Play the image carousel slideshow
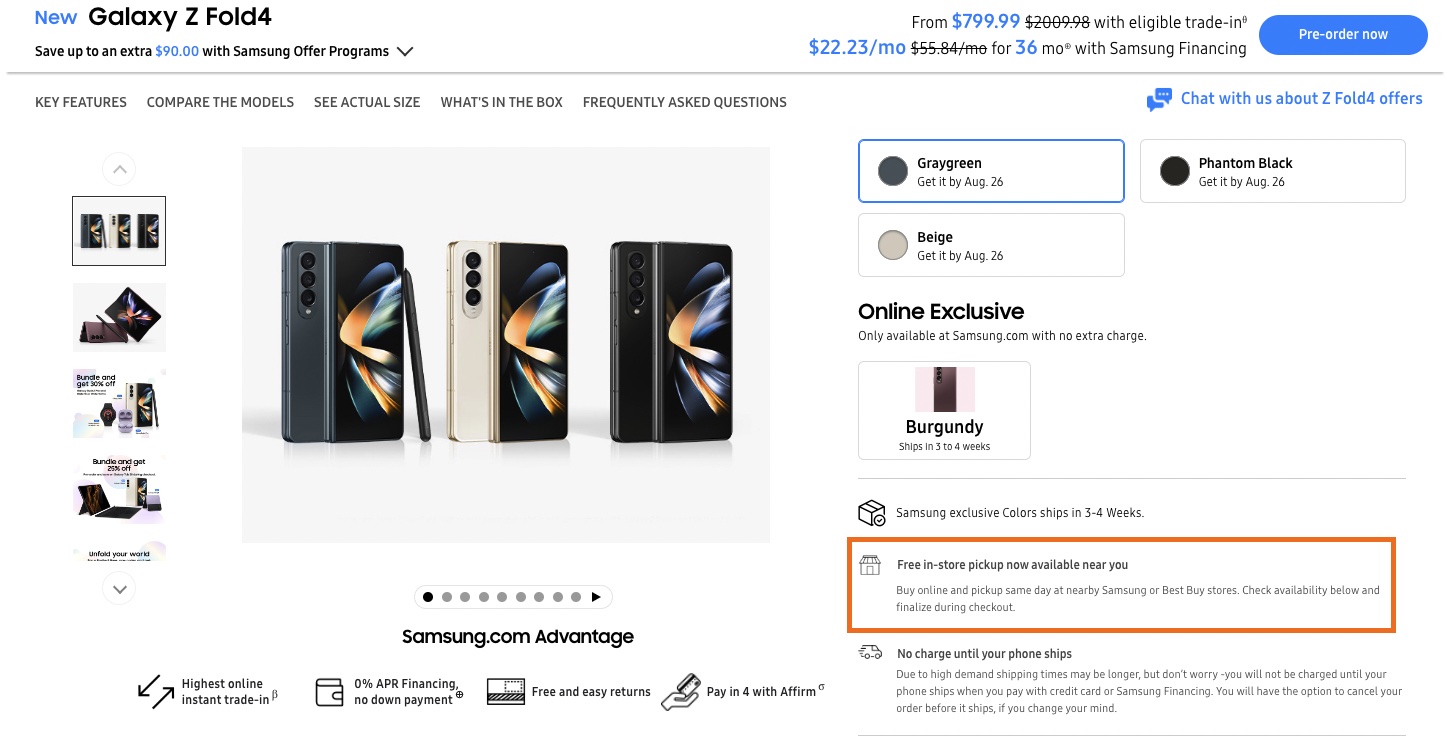Screen dimensions: 1454x756 click(x=596, y=597)
